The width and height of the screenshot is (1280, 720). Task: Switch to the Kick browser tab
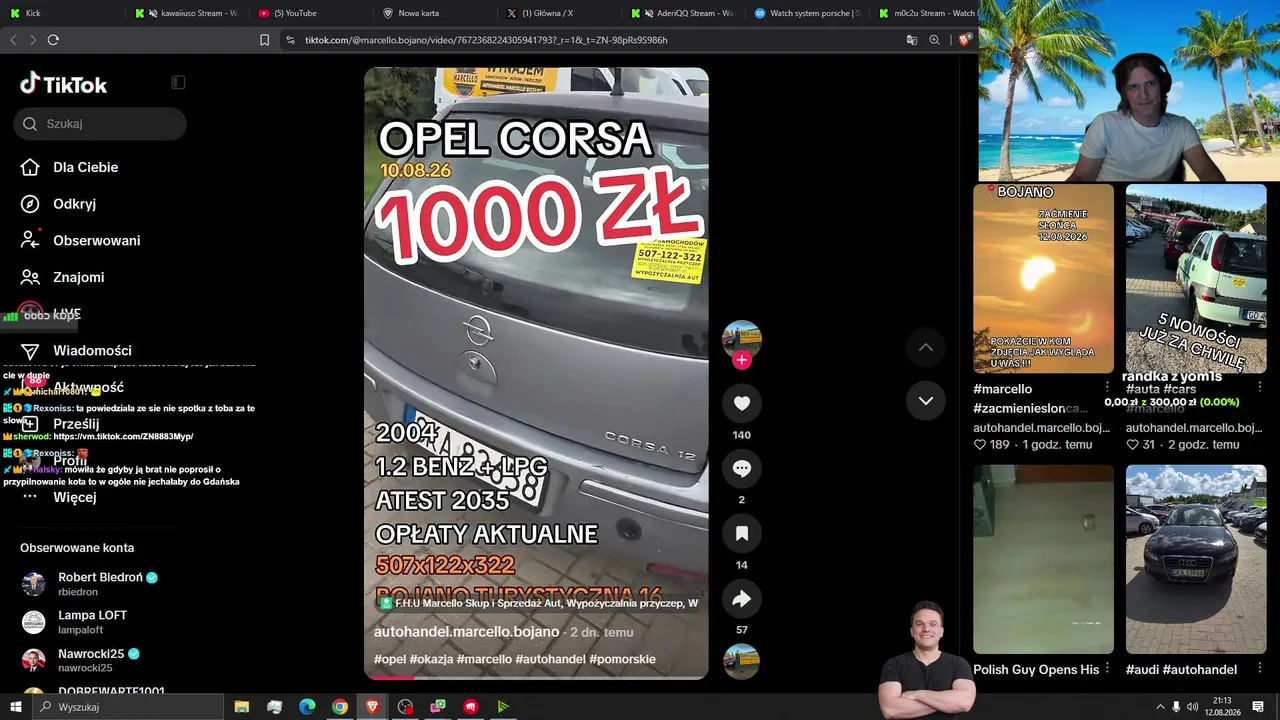pyautogui.click(x=62, y=13)
